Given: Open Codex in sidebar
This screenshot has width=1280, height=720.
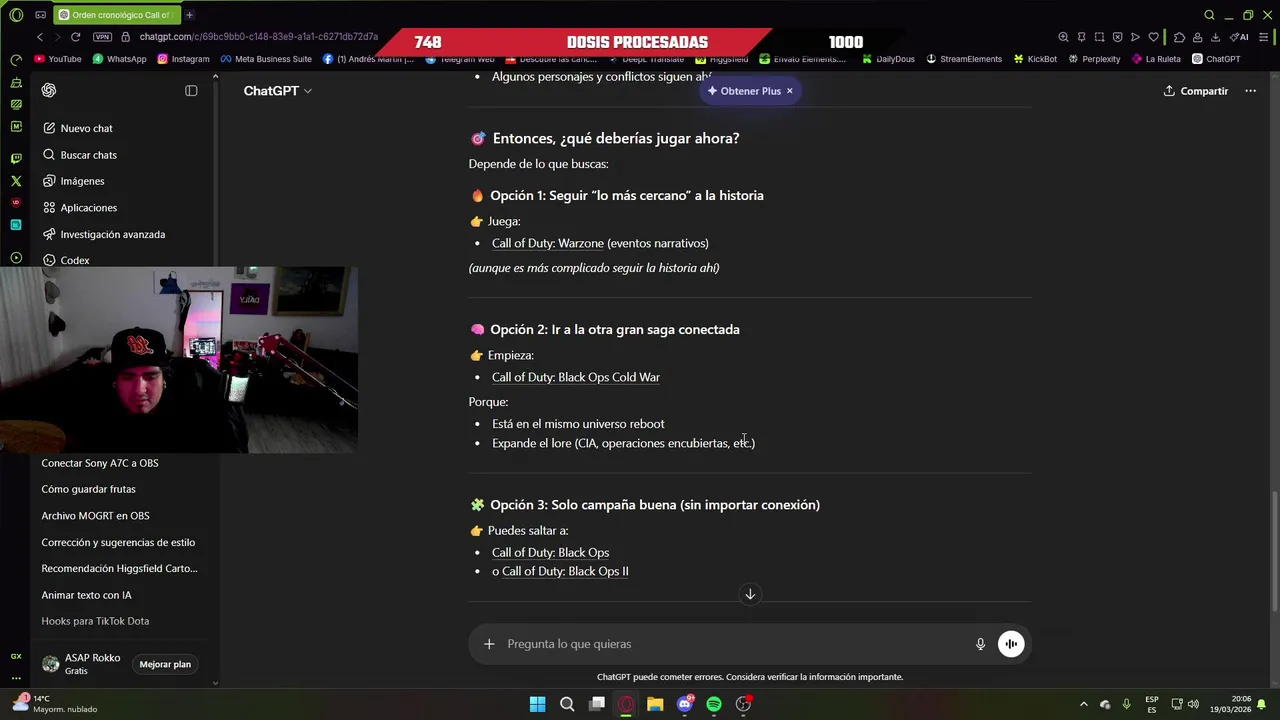Looking at the screenshot, I should [x=66, y=260].
